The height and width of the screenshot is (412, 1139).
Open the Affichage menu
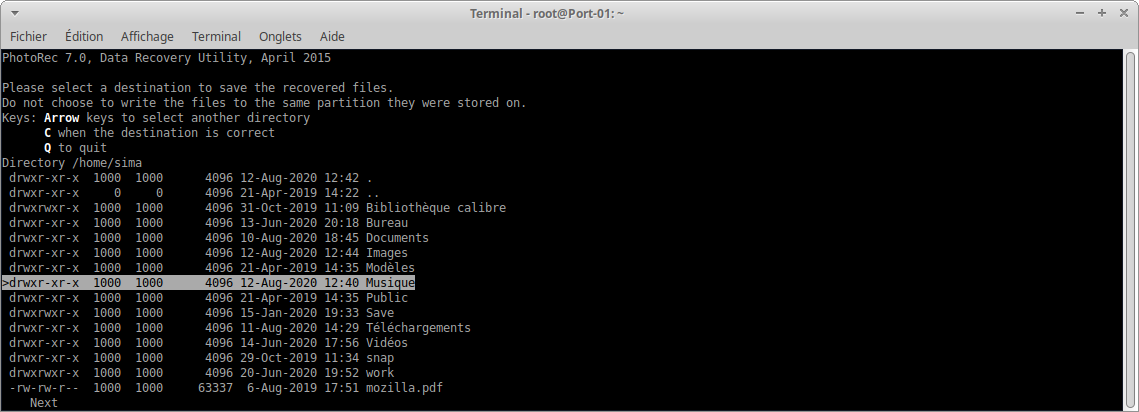tap(147, 36)
